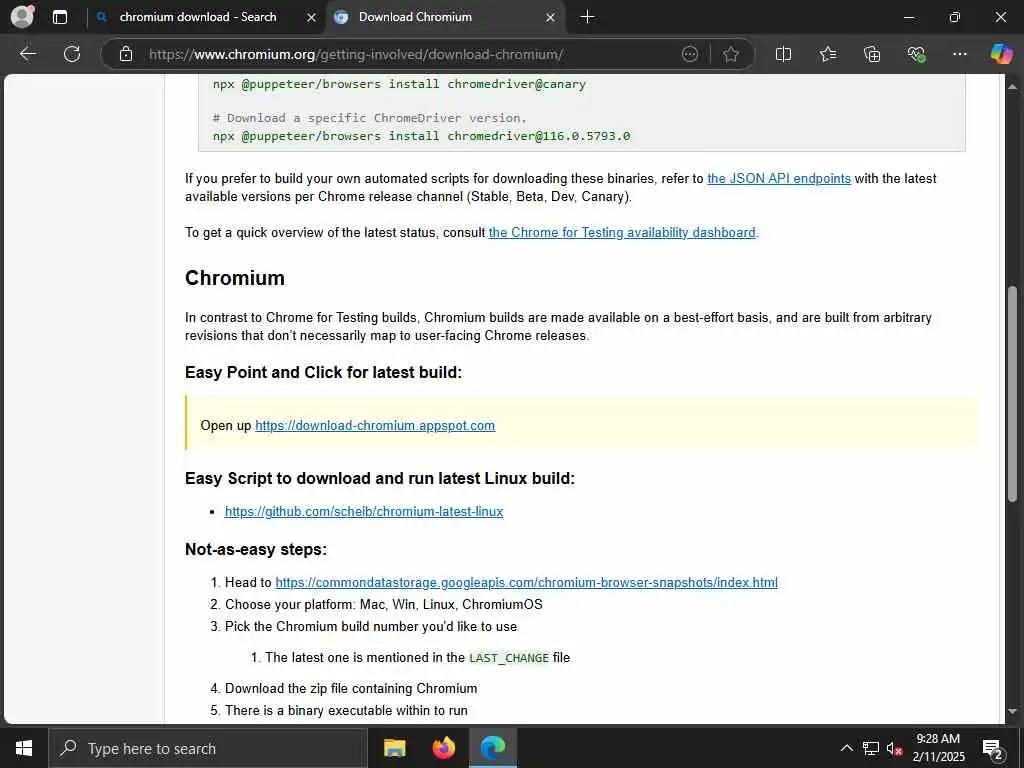The height and width of the screenshot is (768, 1024).
Task: Open Settings and more menu
Action: click(959, 54)
